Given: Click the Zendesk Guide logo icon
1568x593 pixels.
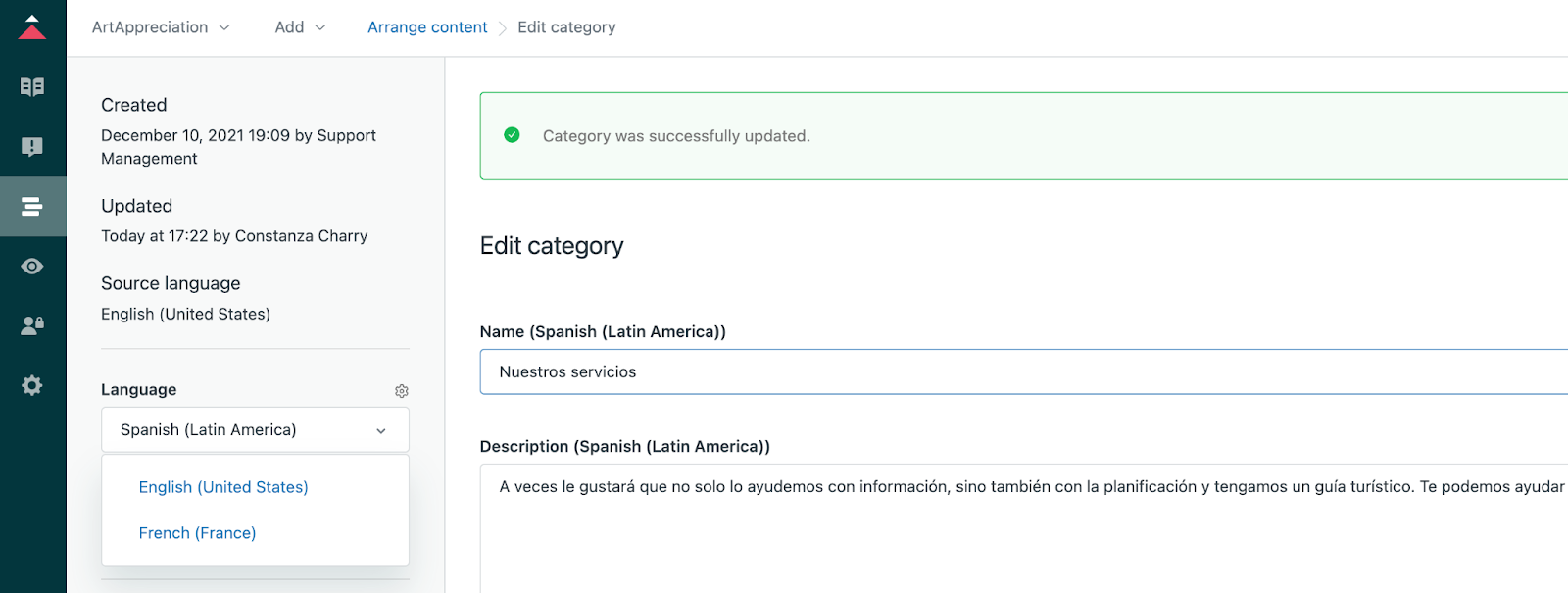Looking at the screenshot, I should [32, 27].
